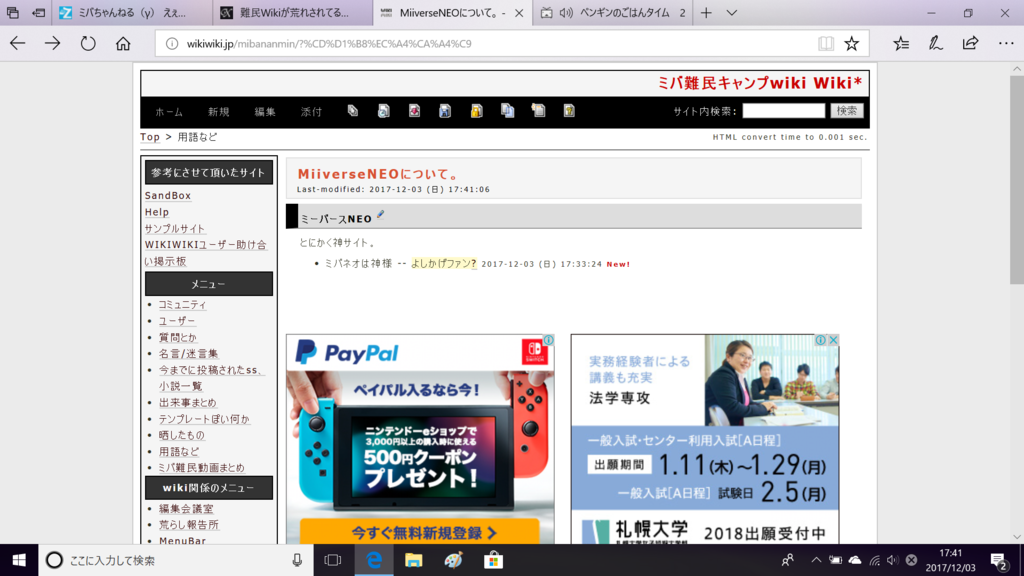Close the 札幌大学 advertisement
The width and height of the screenshot is (1024, 576).
tap(833, 340)
